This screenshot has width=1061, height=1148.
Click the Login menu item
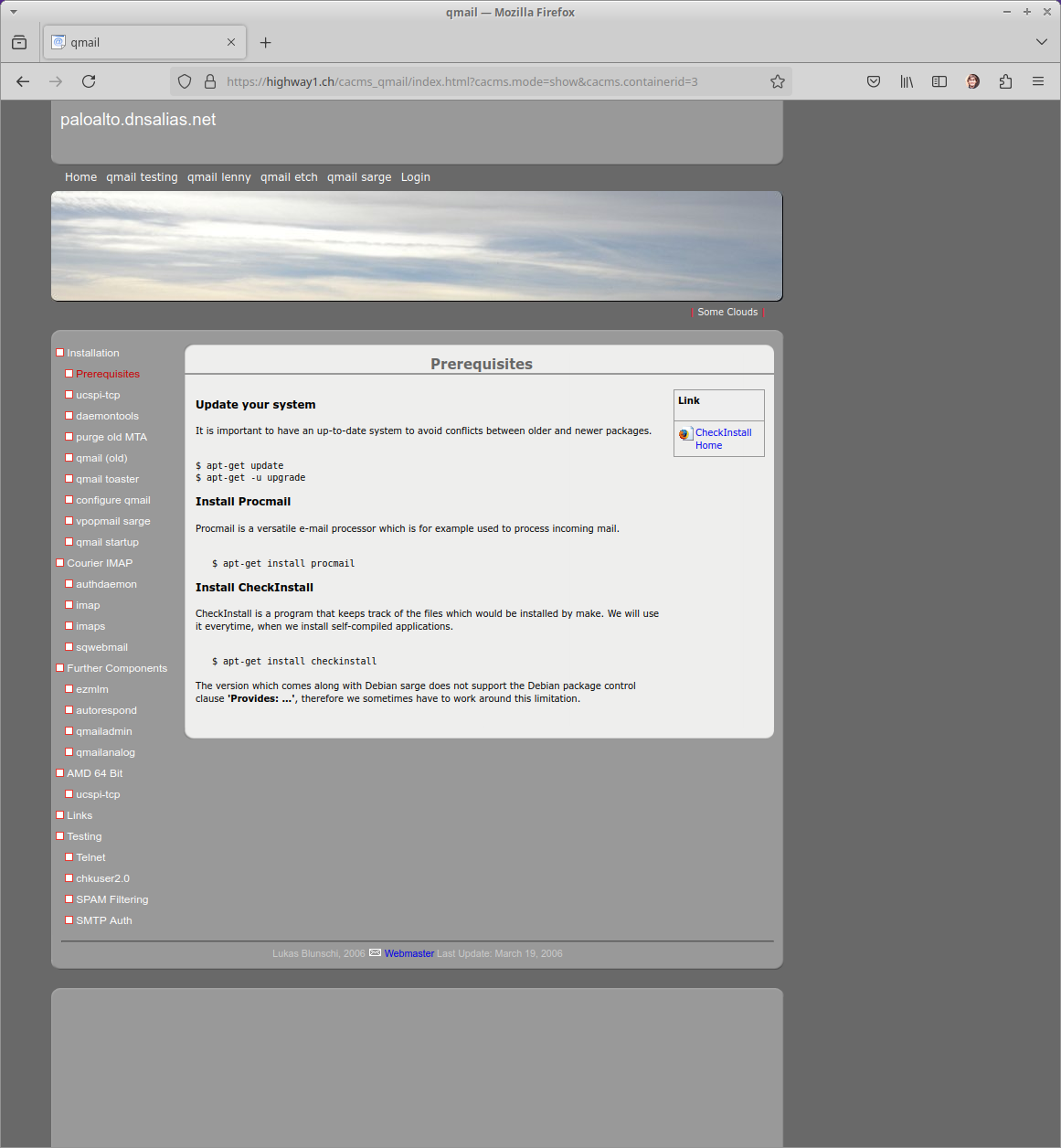[416, 177]
